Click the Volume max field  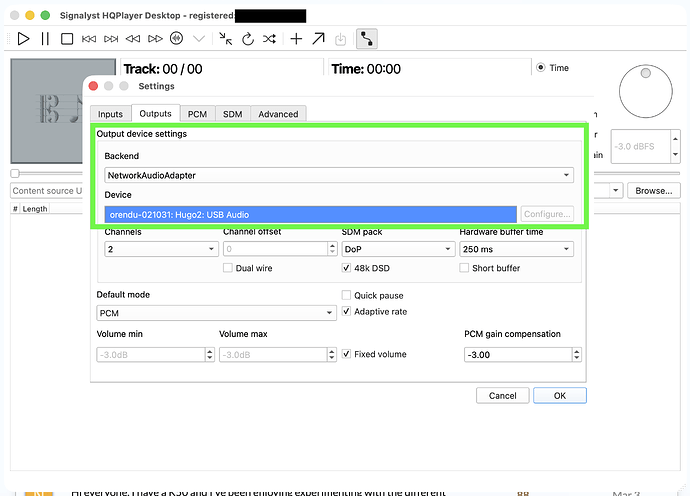tap(273, 355)
